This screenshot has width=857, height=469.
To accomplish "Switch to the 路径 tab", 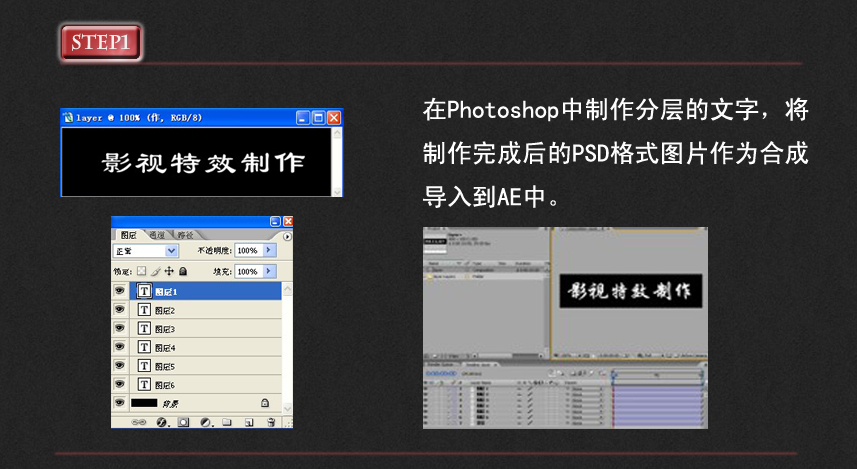I will pyautogui.click(x=185, y=234).
